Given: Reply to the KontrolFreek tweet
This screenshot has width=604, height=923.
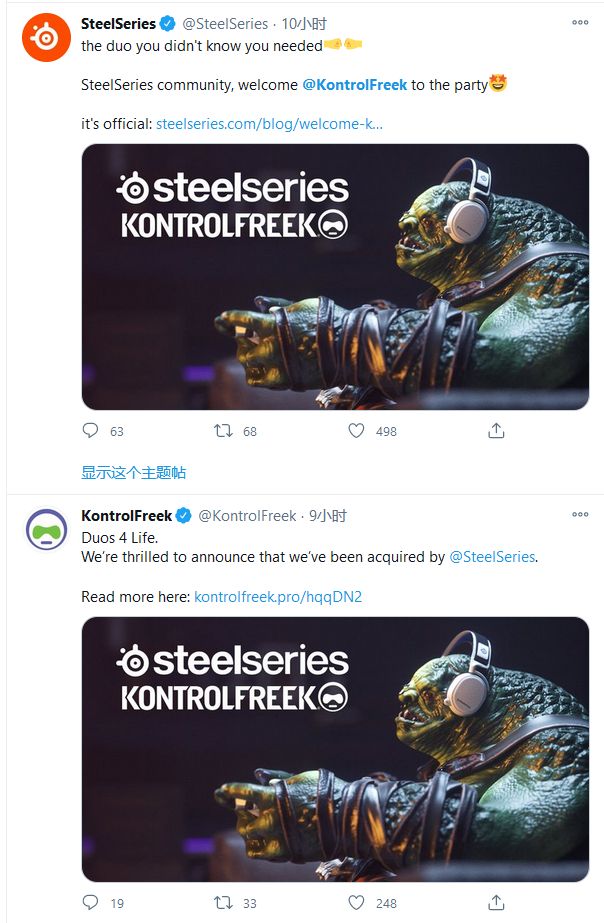Looking at the screenshot, I should (x=91, y=902).
